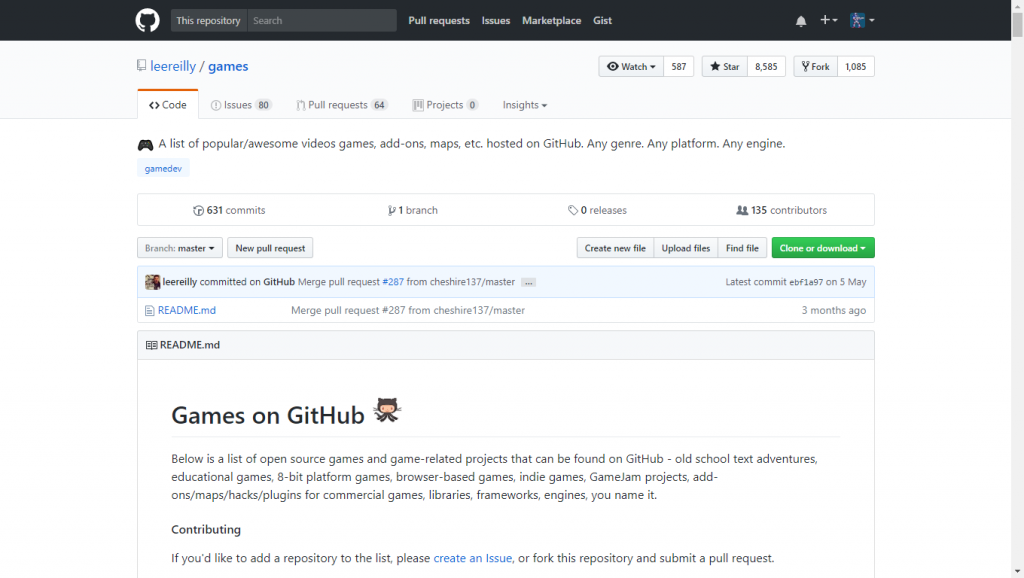Click the GitHub octocat logo
1024x578 pixels.
coord(147,20)
